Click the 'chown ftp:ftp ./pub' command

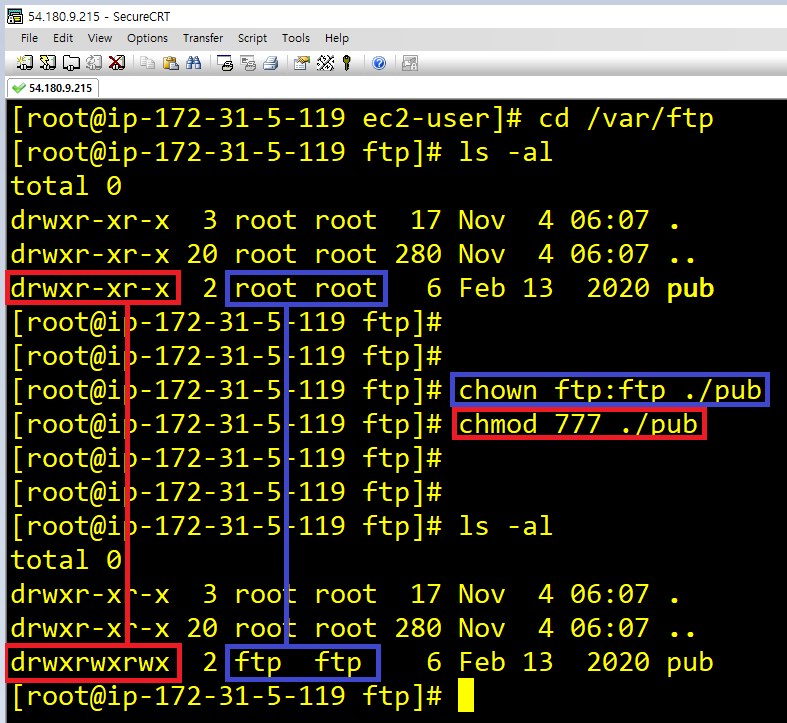point(610,391)
